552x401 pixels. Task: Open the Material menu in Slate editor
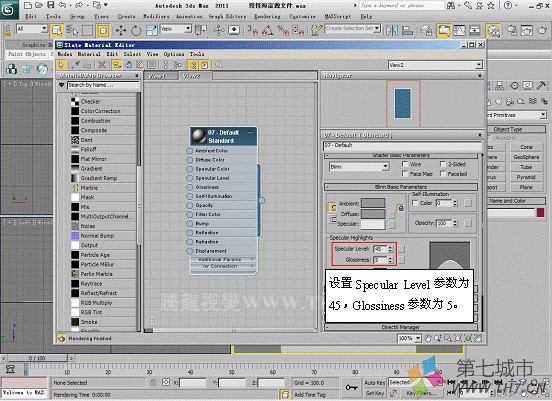pos(89,54)
